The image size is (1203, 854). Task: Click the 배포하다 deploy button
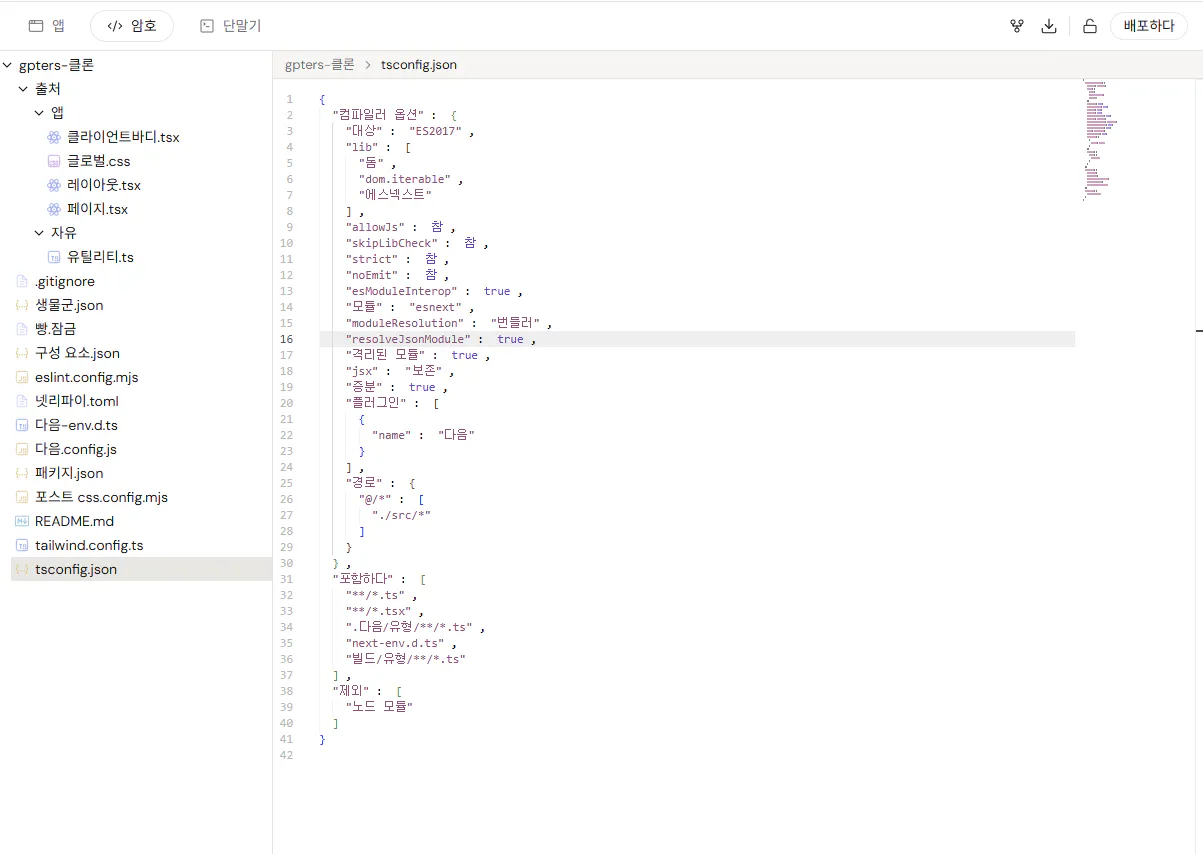(1149, 26)
